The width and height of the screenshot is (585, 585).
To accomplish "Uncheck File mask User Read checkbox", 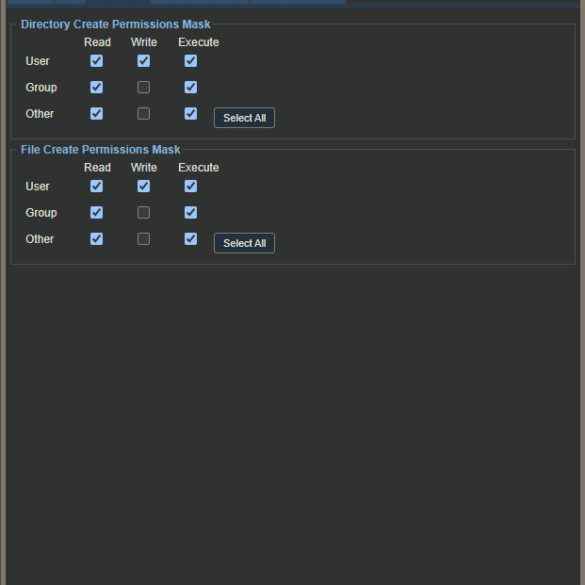I will [97, 186].
